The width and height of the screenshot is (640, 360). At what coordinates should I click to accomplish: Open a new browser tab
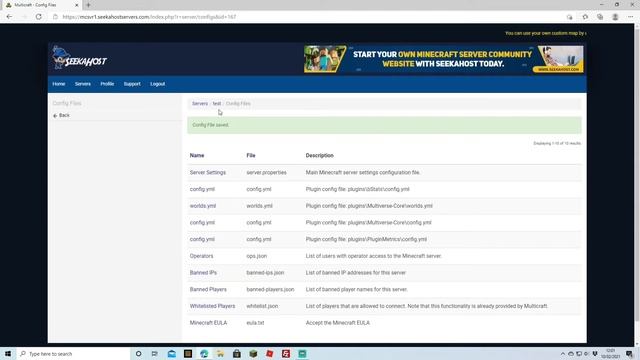[88, 5]
